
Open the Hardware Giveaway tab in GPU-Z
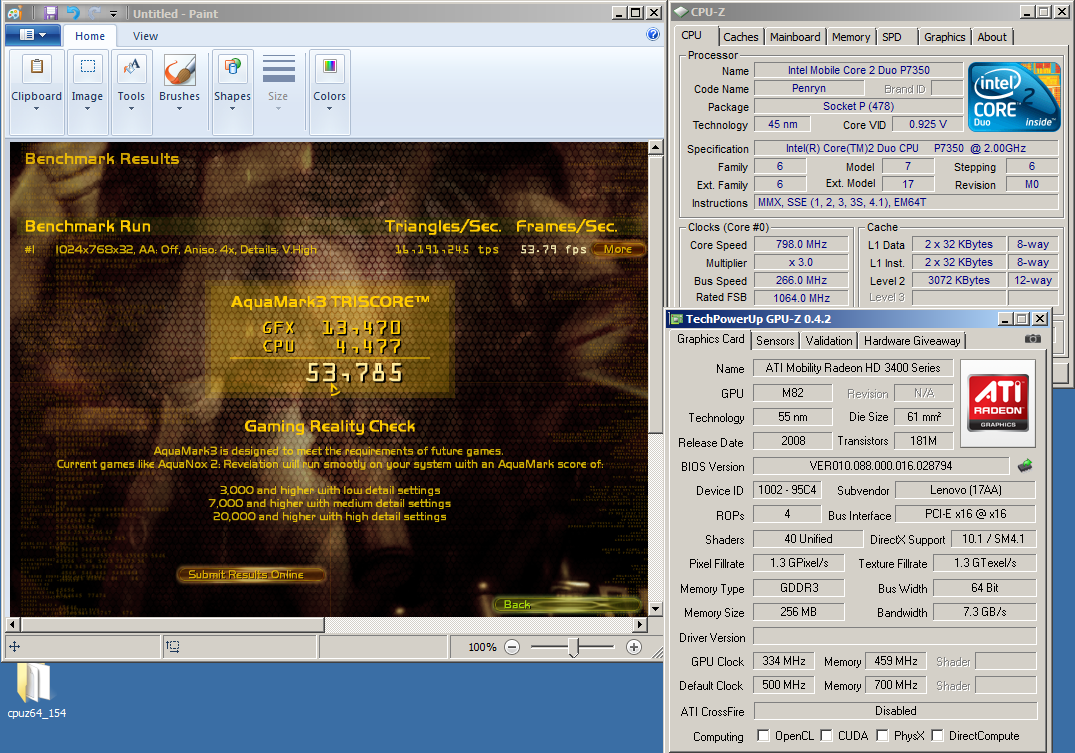(912, 341)
